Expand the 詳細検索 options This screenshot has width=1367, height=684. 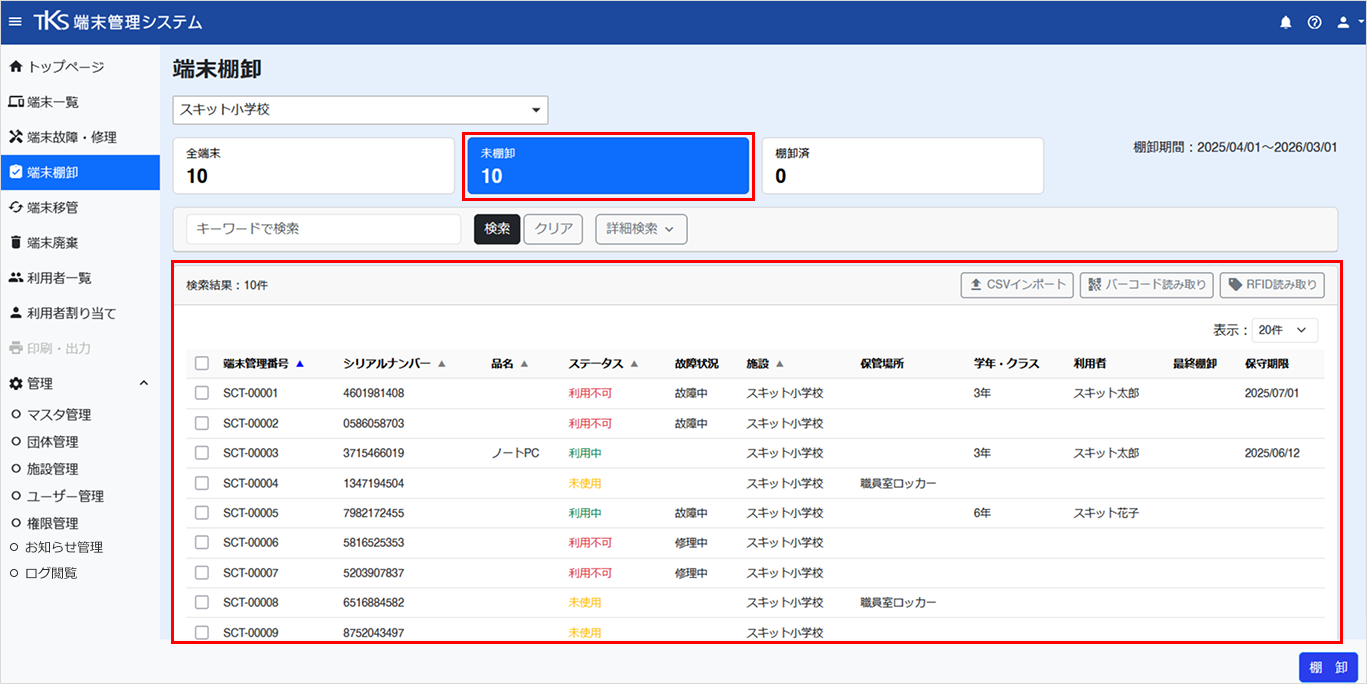coord(641,229)
